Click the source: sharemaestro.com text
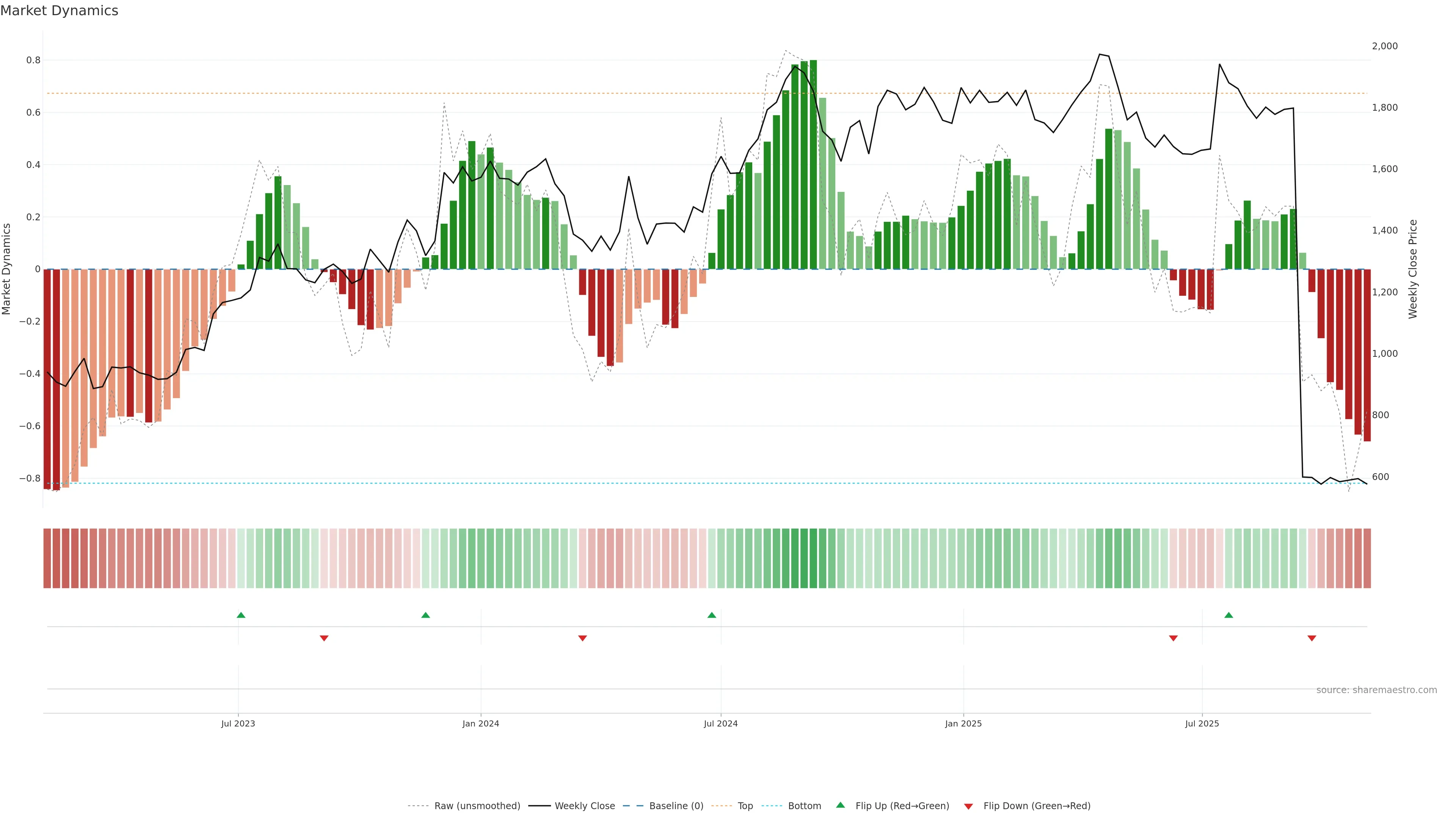 click(1376, 690)
